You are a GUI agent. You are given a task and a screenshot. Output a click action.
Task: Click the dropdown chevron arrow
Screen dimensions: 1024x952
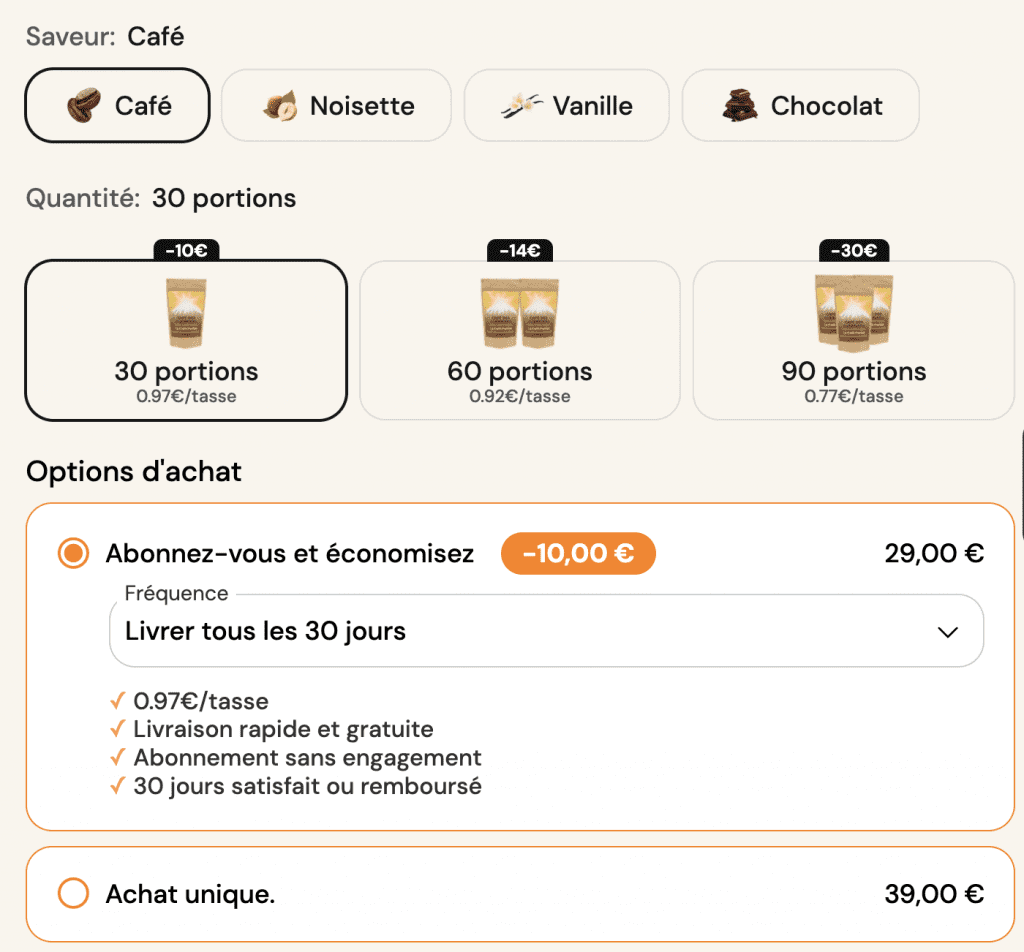[948, 632]
